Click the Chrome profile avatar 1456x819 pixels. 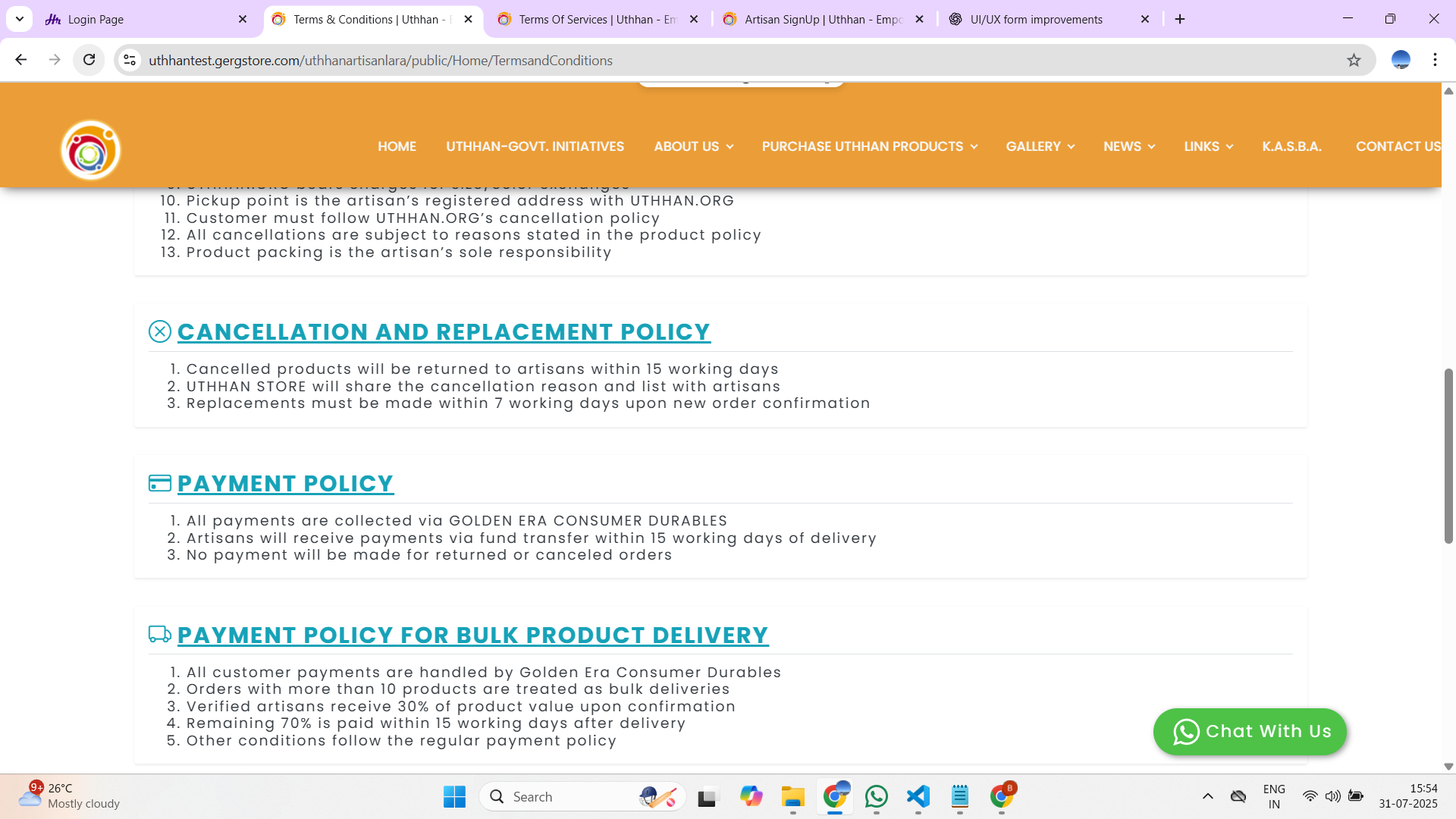tap(1400, 60)
